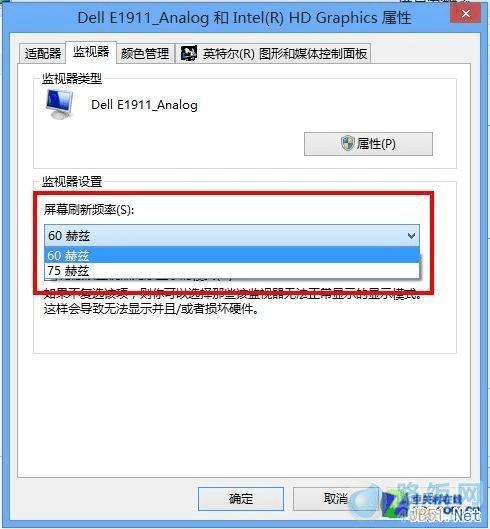Click the shield icon on 属性 button
Screen dimensions: 490x529
click(347, 144)
